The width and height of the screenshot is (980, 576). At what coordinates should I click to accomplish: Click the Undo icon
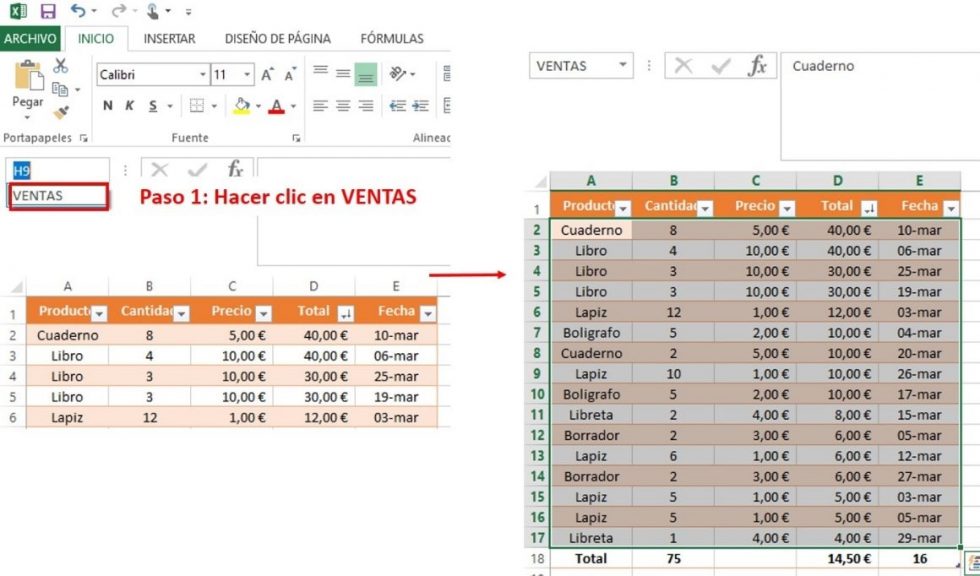[x=77, y=10]
